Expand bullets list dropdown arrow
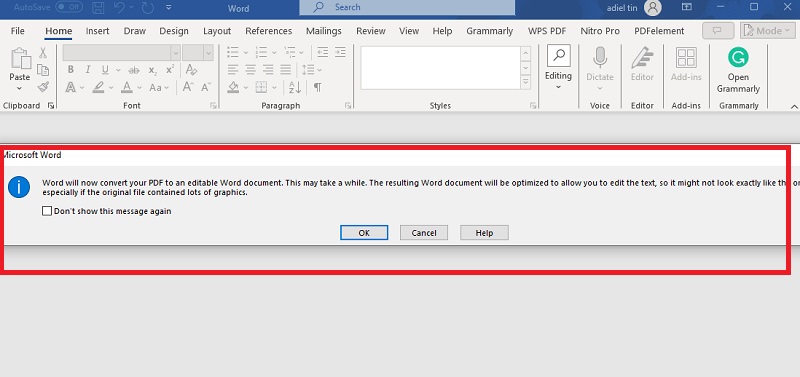This screenshot has height=377, width=800. [x=245, y=53]
